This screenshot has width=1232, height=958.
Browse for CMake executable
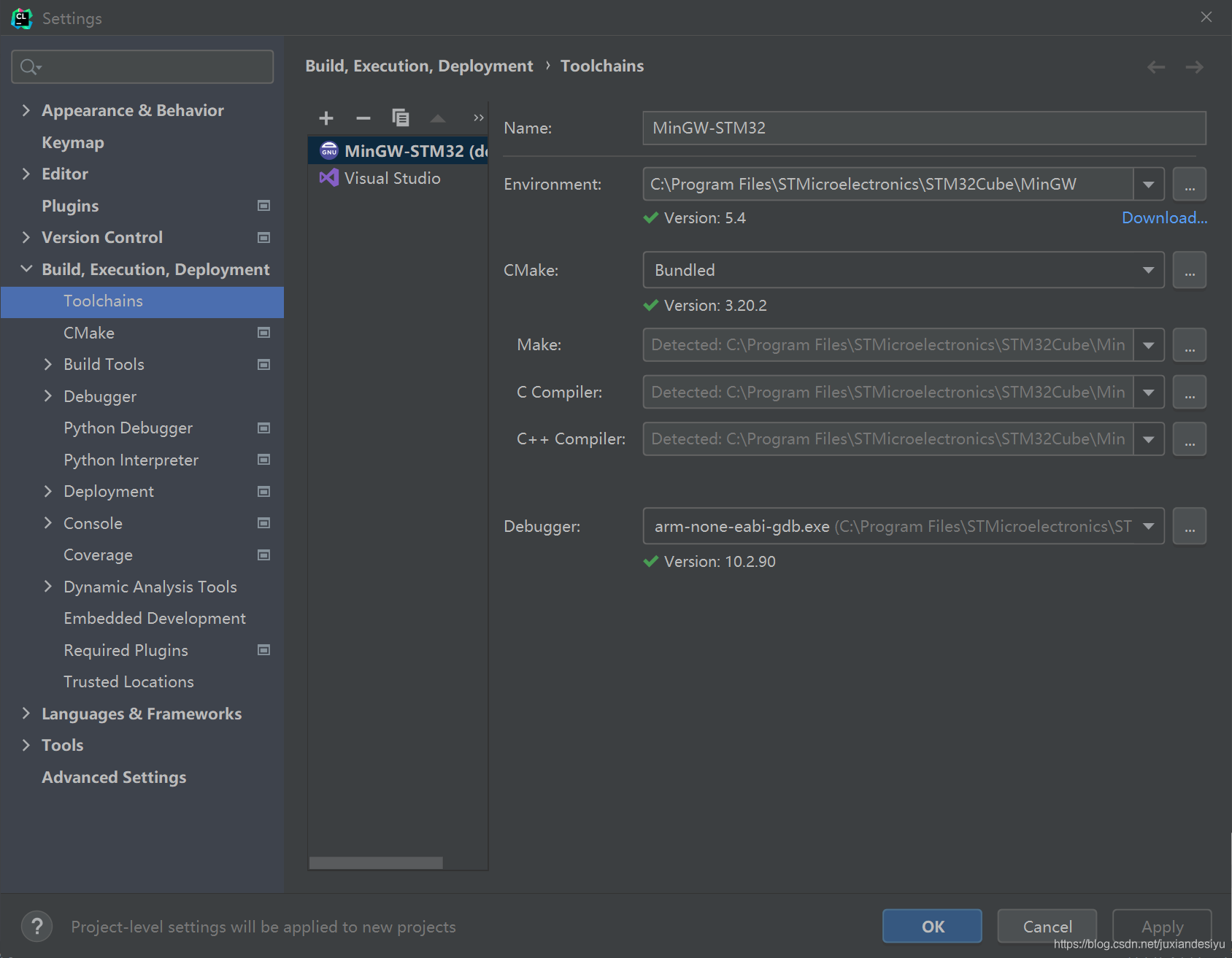click(x=1190, y=270)
